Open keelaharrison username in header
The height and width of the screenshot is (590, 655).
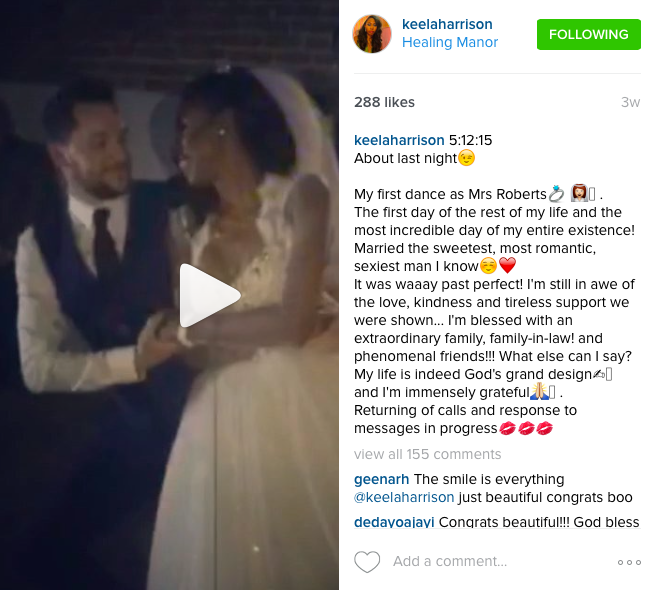coord(447,24)
